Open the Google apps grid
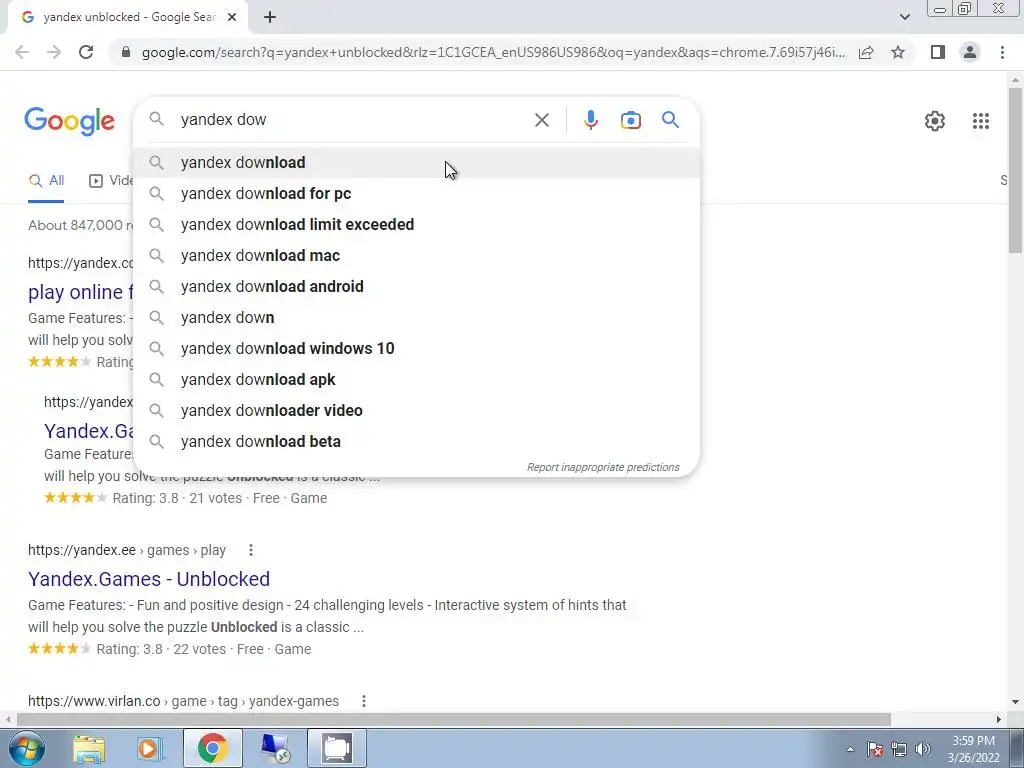Viewport: 1024px width, 768px height. click(980, 121)
